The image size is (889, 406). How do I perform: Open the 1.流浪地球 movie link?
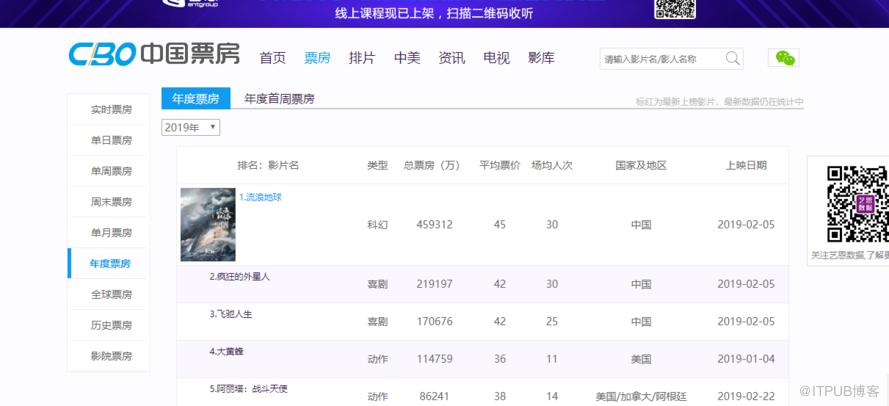click(x=260, y=197)
